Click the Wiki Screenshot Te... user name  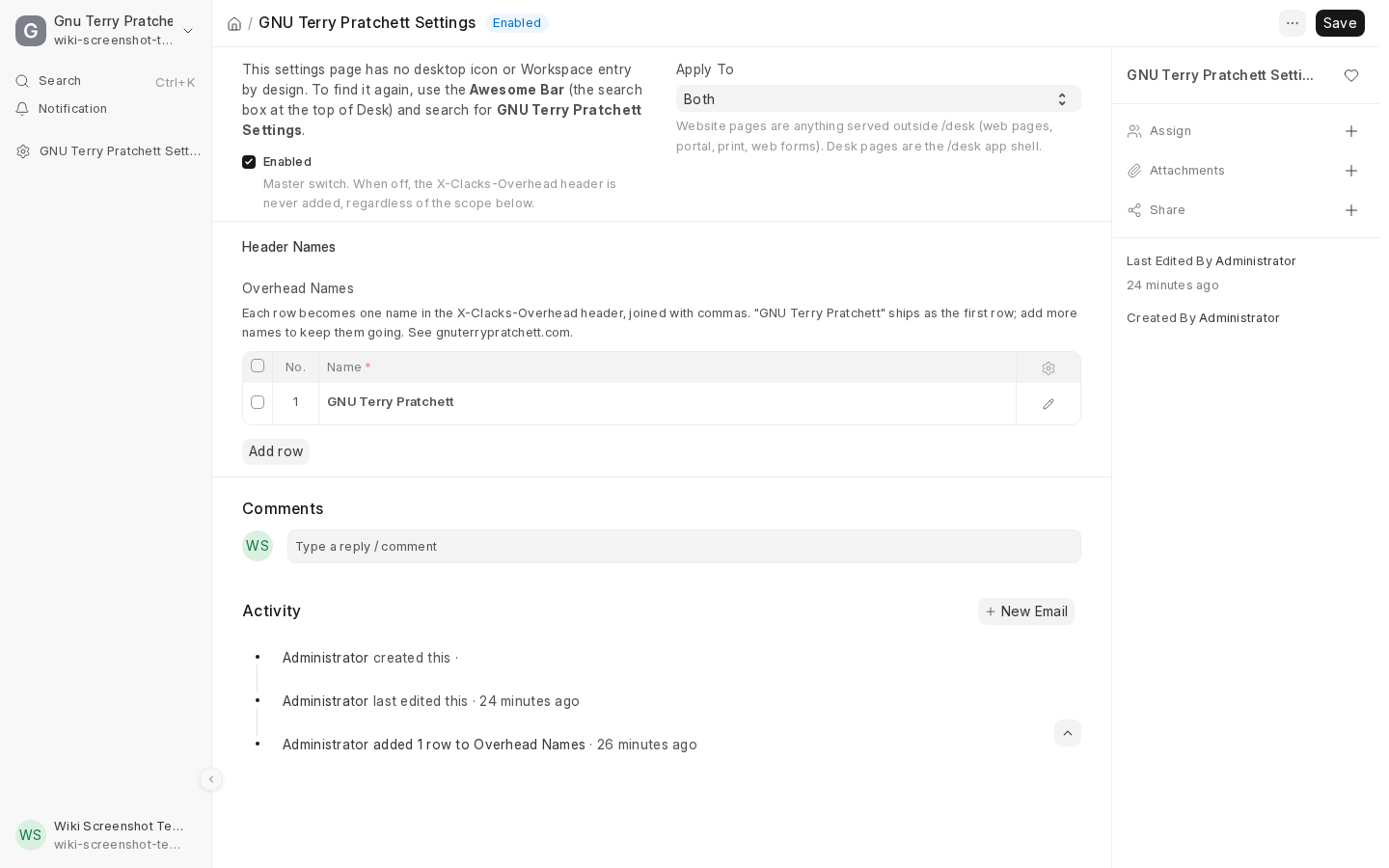(x=119, y=827)
